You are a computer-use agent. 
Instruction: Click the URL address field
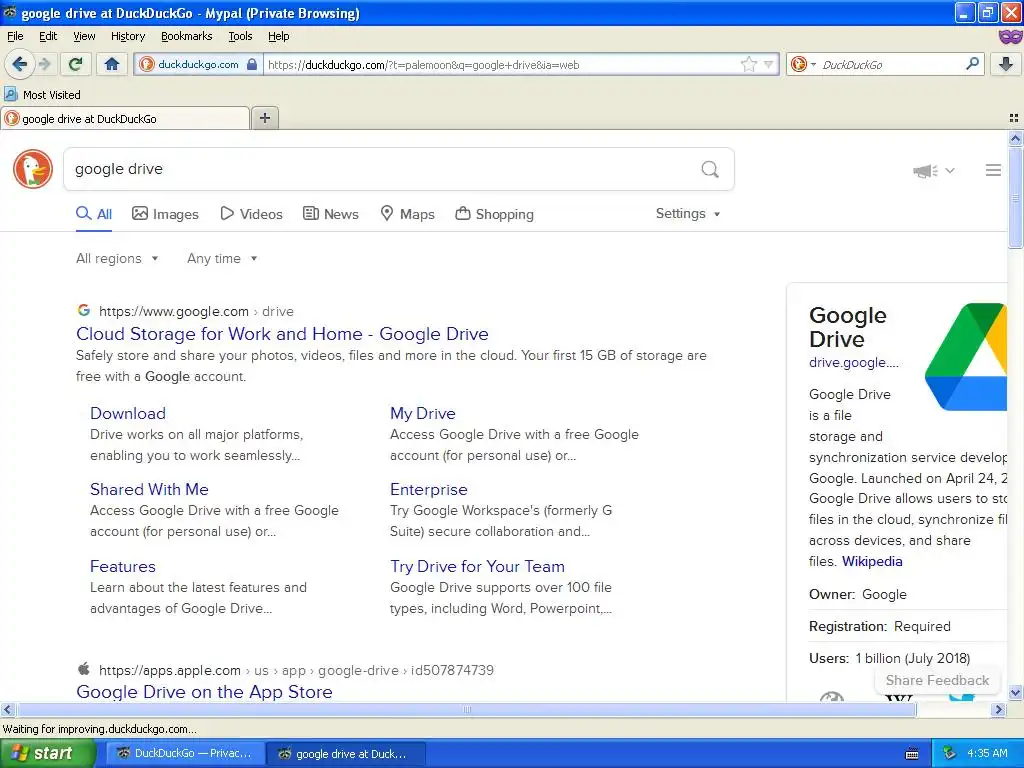point(501,64)
